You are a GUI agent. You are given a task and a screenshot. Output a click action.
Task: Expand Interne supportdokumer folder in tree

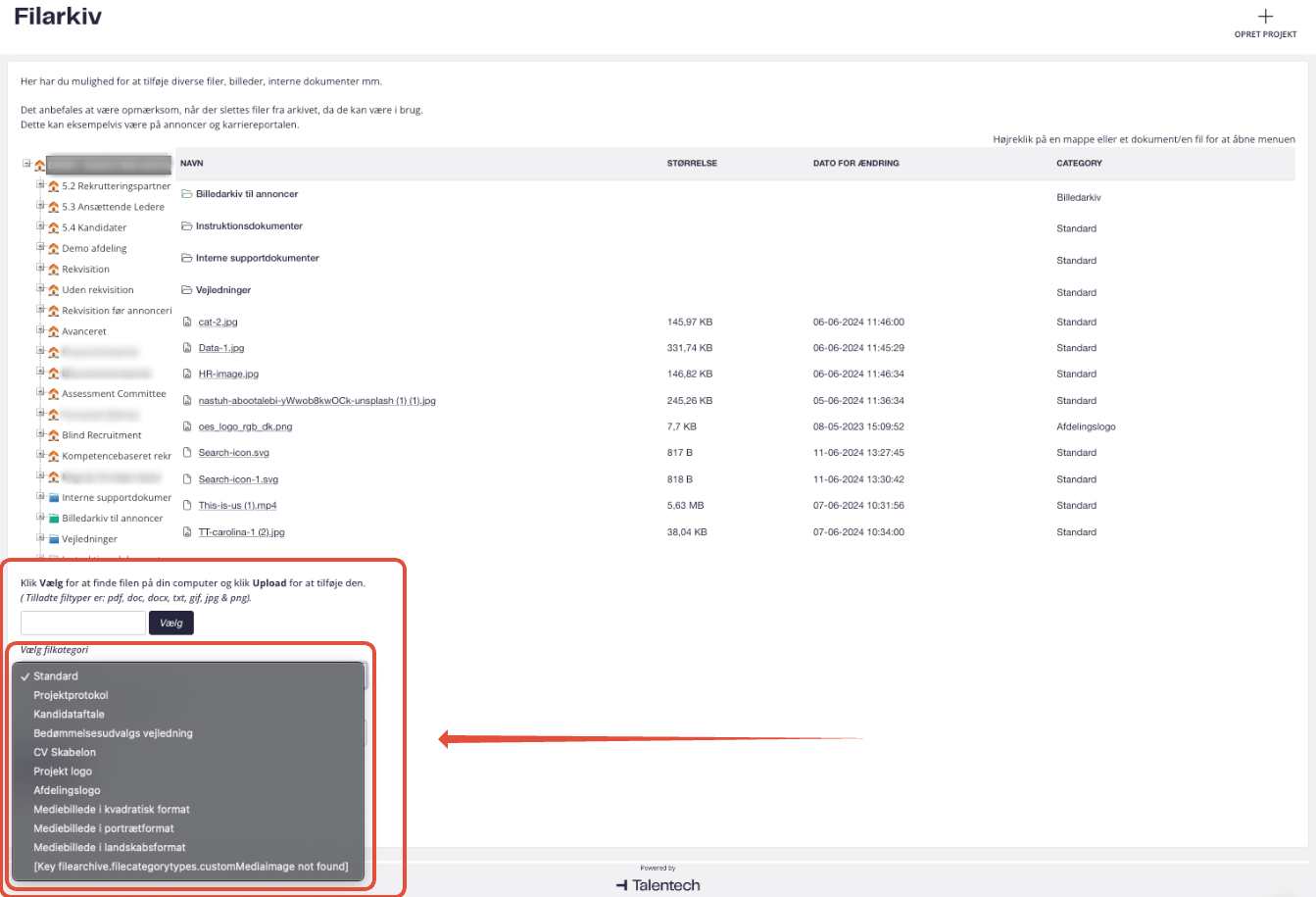point(41,496)
